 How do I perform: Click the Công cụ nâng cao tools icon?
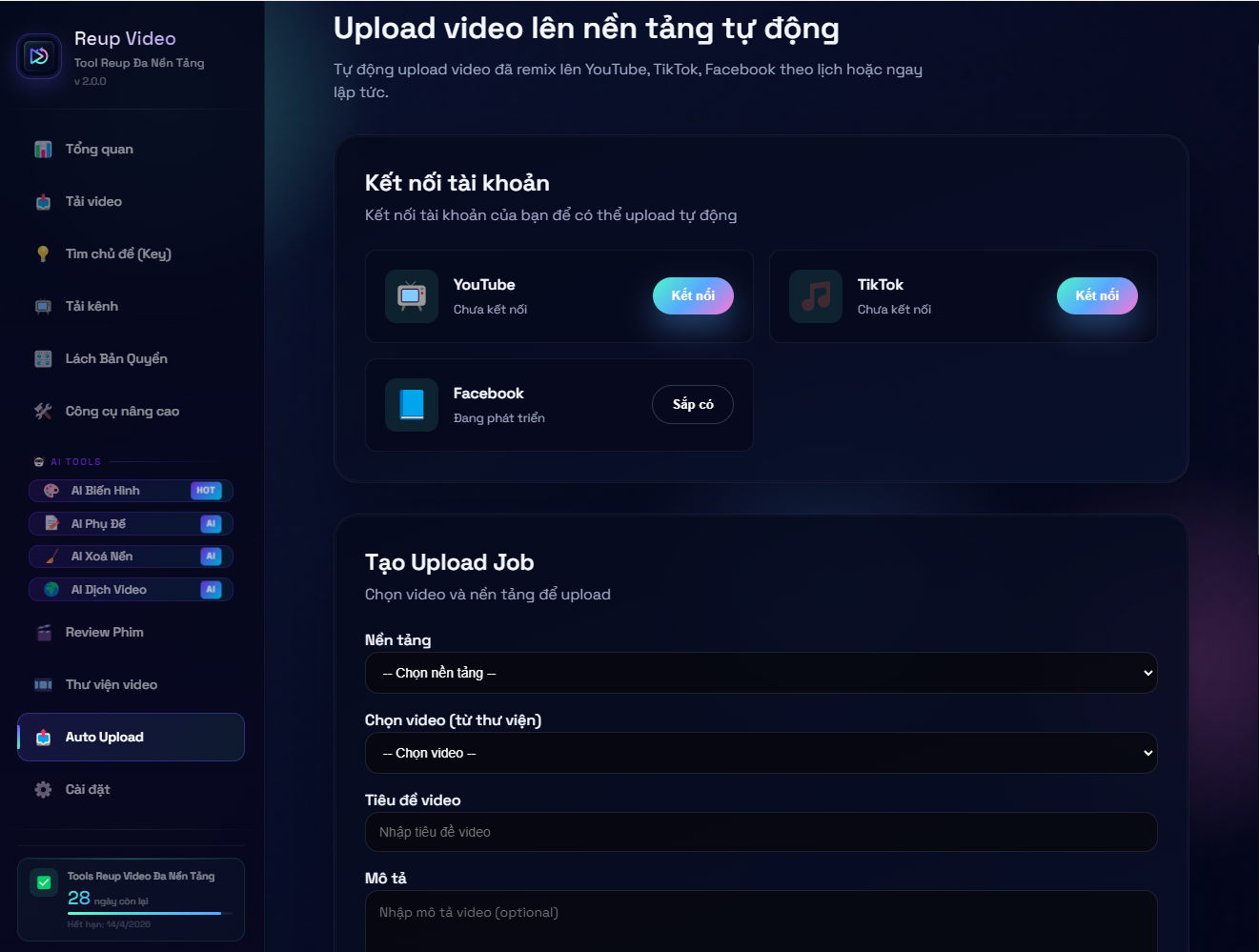coord(43,412)
